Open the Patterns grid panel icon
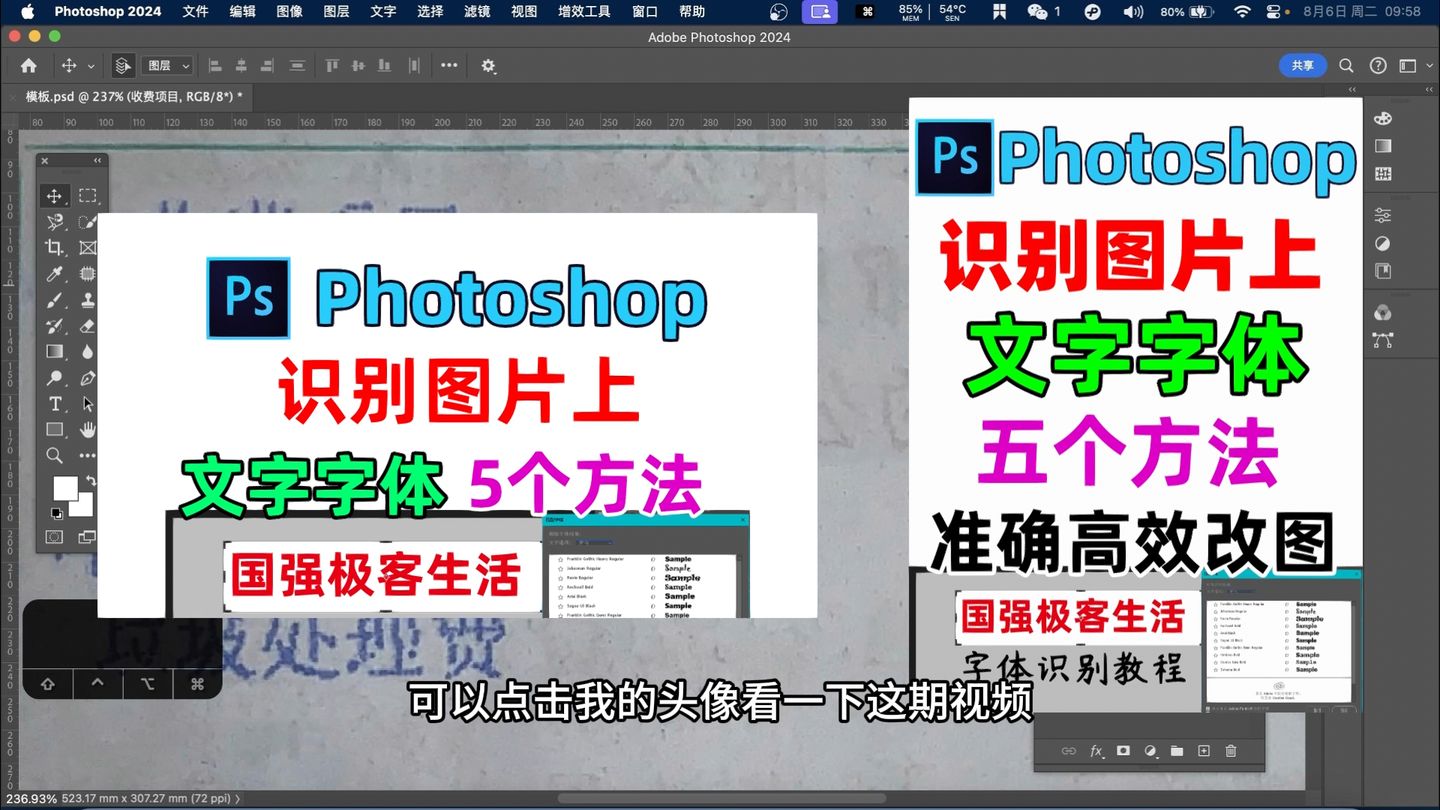Image resolution: width=1440 pixels, height=810 pixels. tap(1383, 174)
